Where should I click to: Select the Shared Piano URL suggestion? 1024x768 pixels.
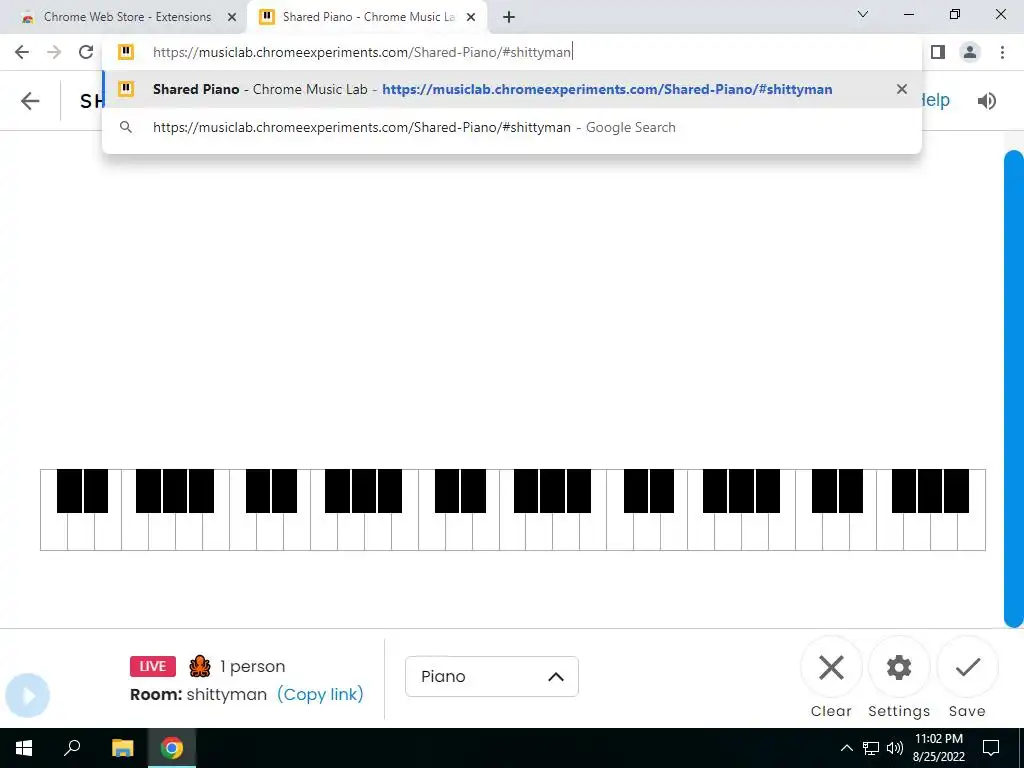click(x=511, y=89)
